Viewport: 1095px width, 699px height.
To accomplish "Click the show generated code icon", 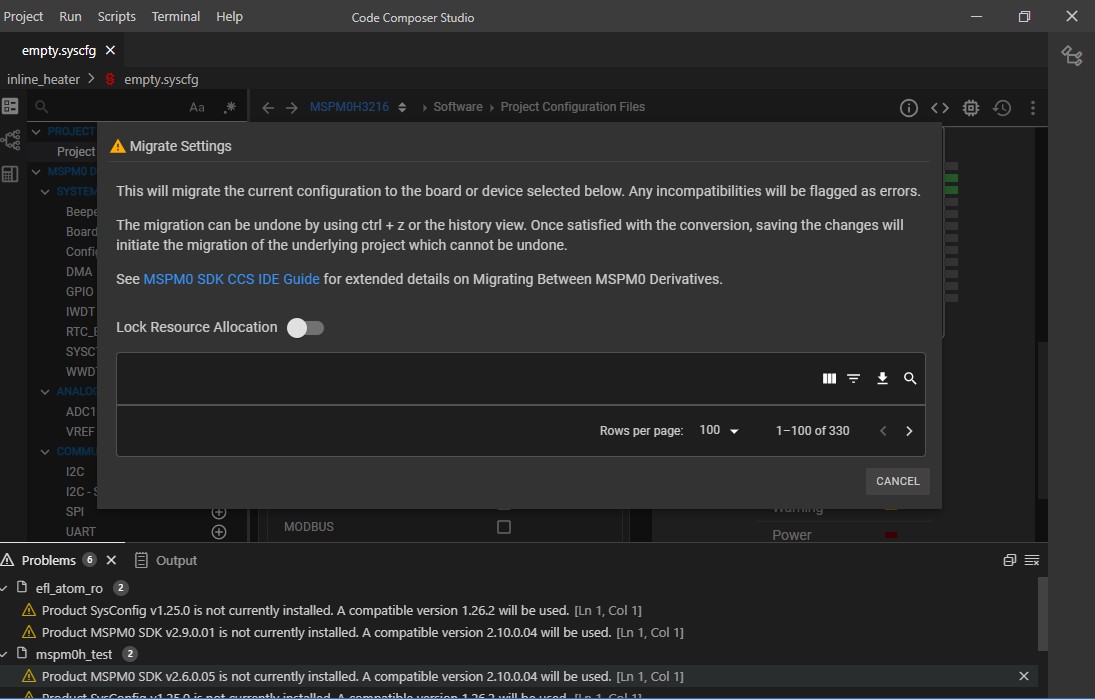I will tap(940, 108).
